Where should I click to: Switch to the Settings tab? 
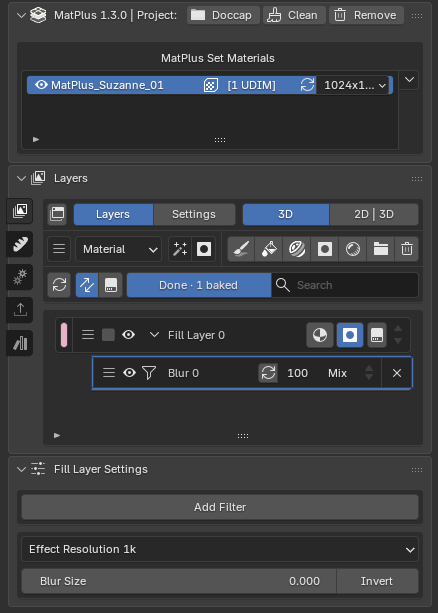coord(194,214)
